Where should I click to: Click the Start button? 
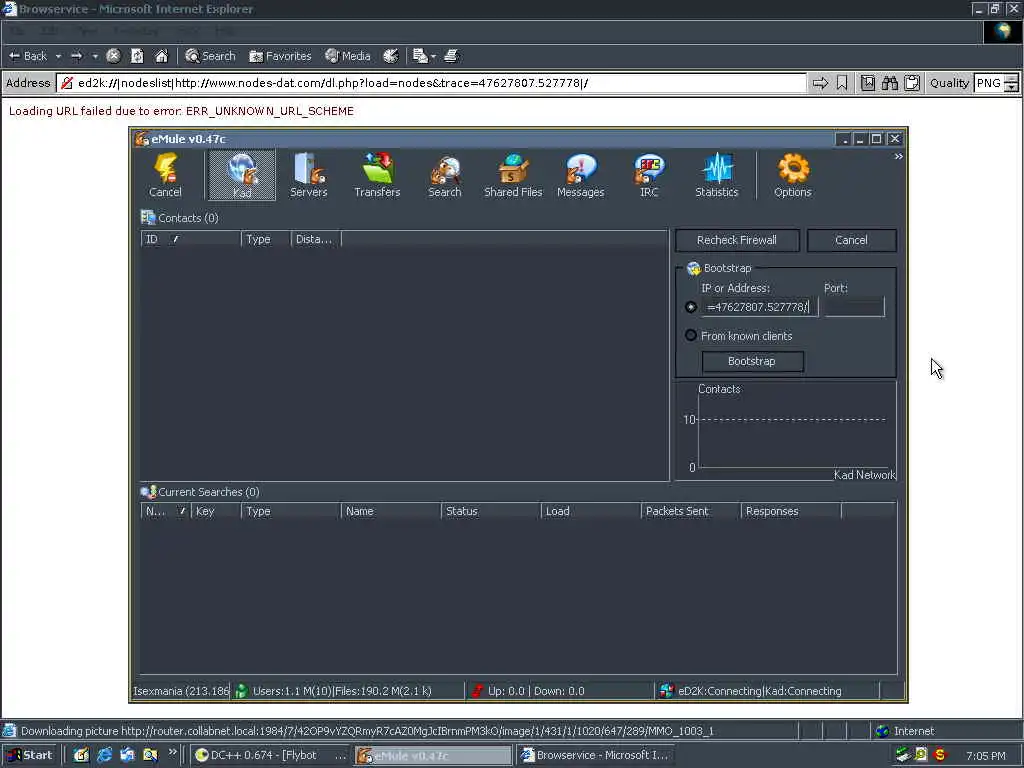pyautogui.click(x=29, y=755)
